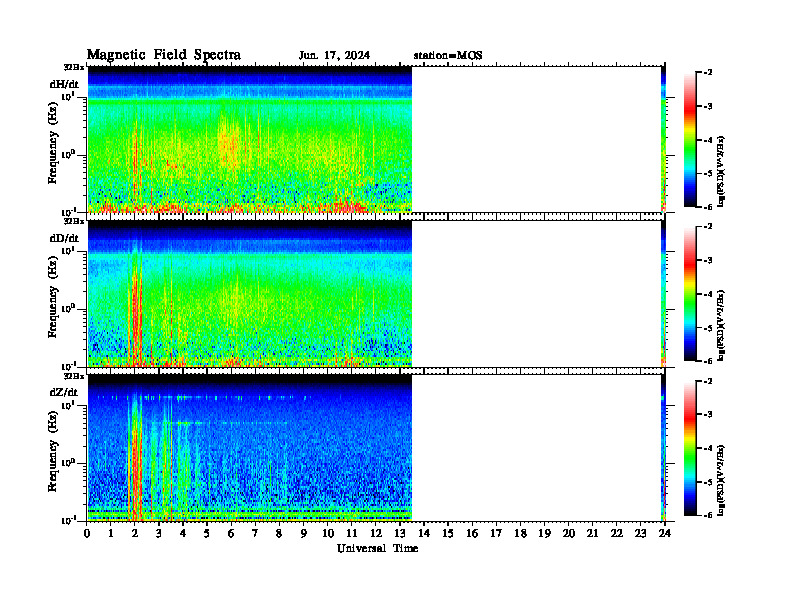Click hour "24" tick label on time axis
Image resolution: width=792 pixels, height=612 pixels.
pos(665,533)
